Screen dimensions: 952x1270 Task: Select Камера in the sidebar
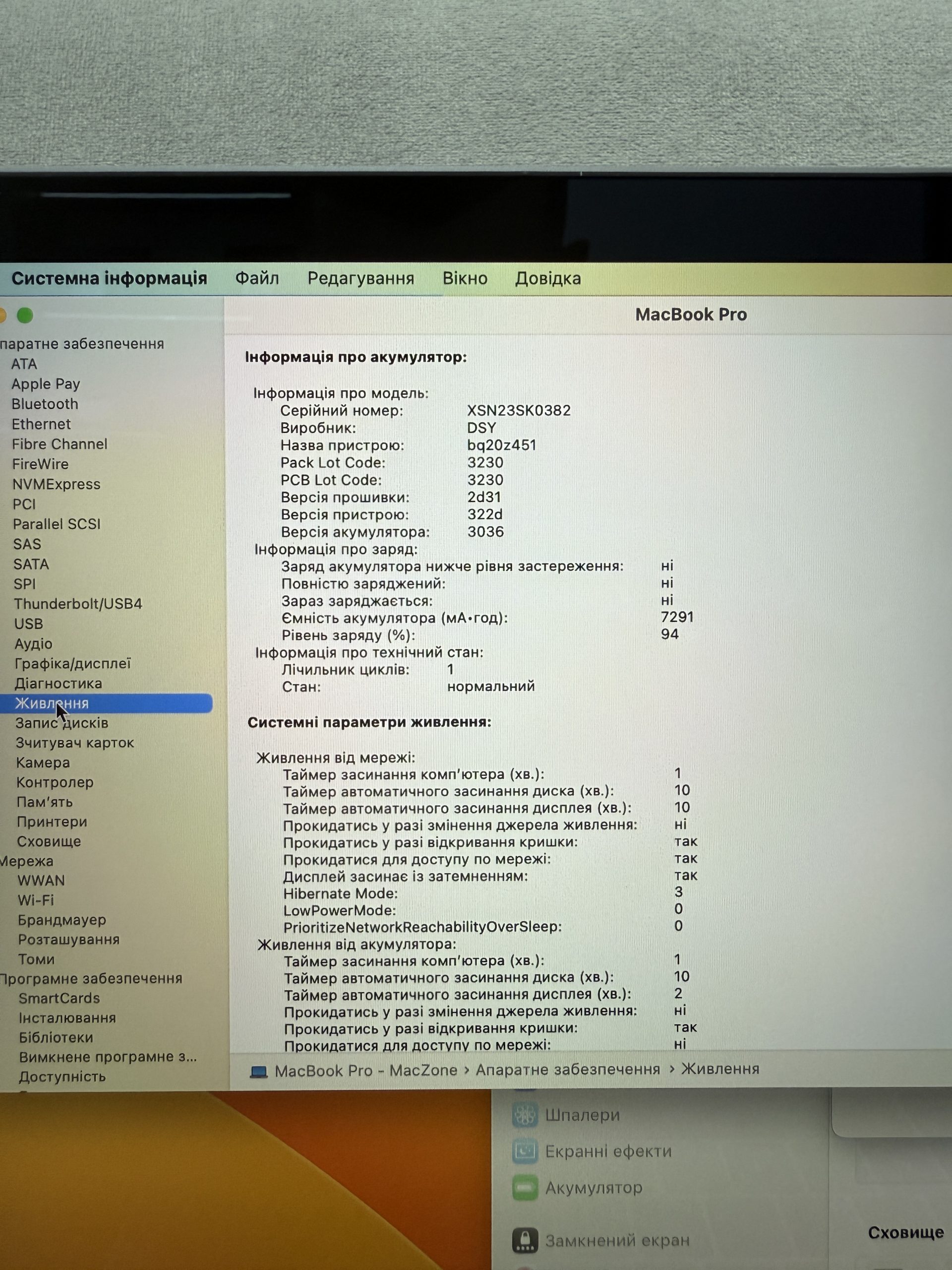pos(43,763)
